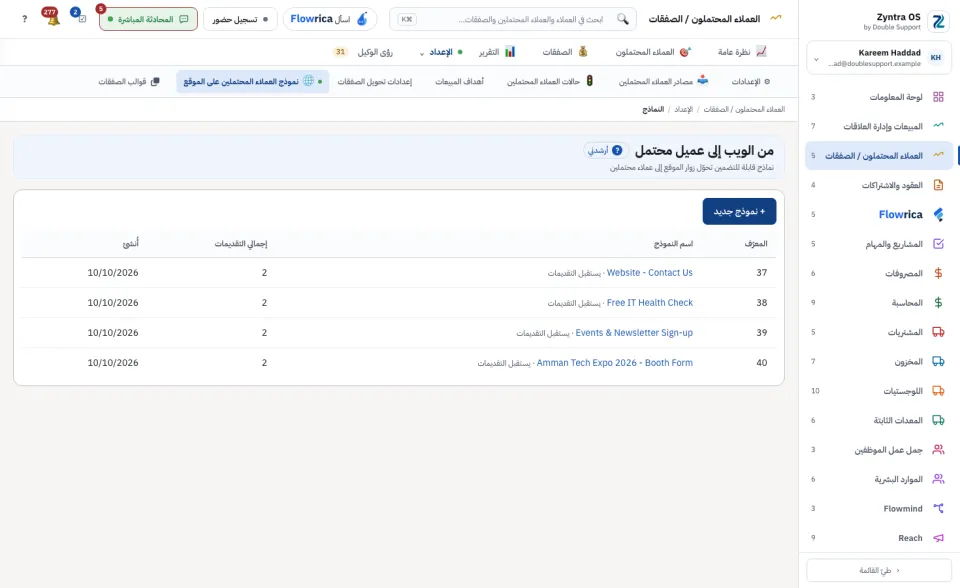The width and height of the screenshot is (960, 588).
Task: Expand the الإعداد setup dropdown menu
Action: pyautogui.click(x=440, y=52)
